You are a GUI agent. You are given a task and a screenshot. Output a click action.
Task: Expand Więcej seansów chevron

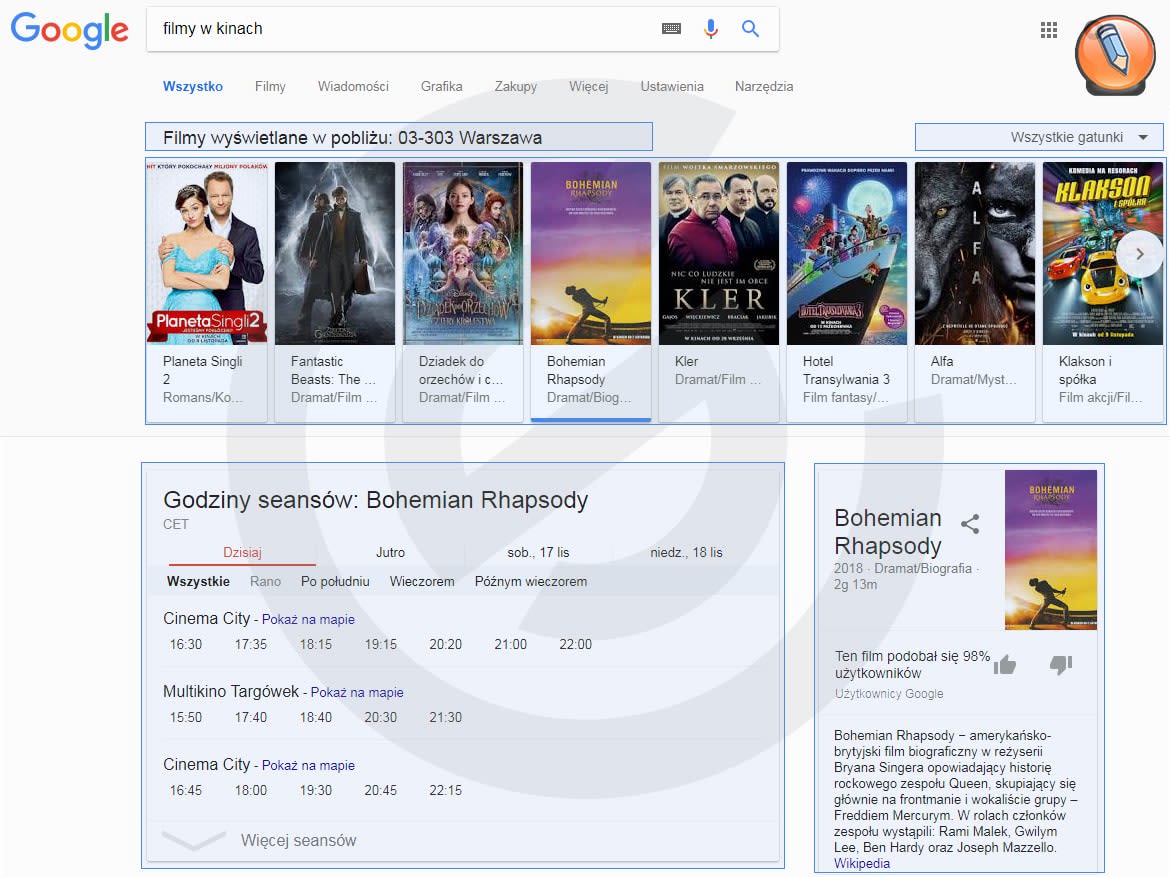pyautogui.click(x=193, y=840)
